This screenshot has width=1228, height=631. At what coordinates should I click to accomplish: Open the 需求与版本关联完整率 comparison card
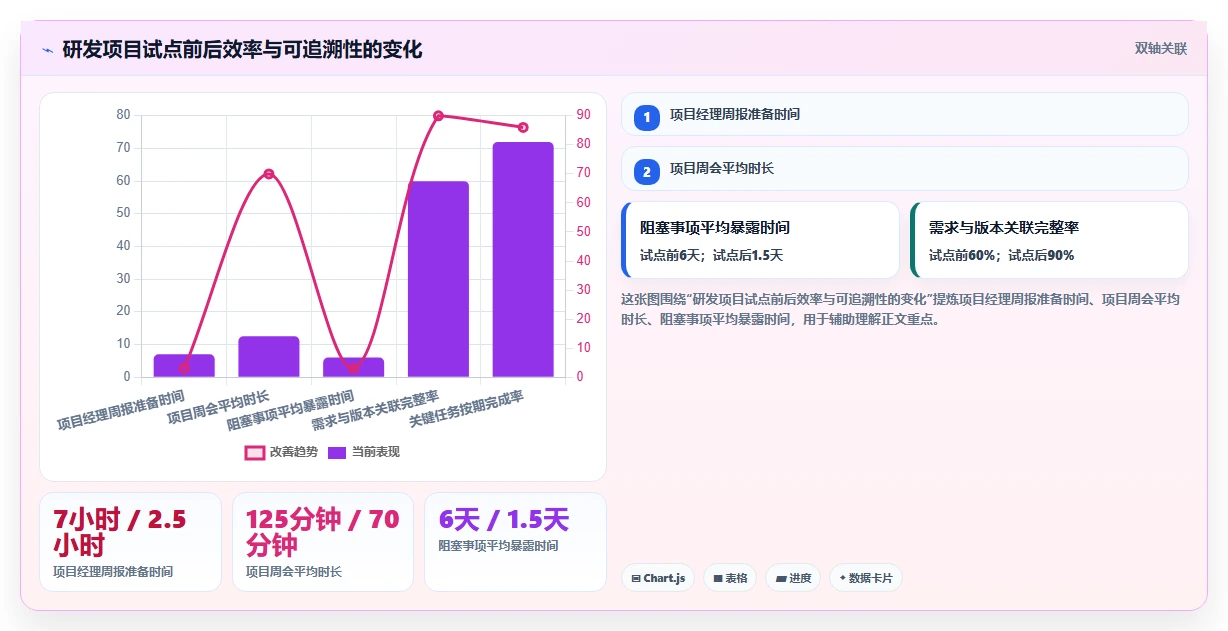1049,240
